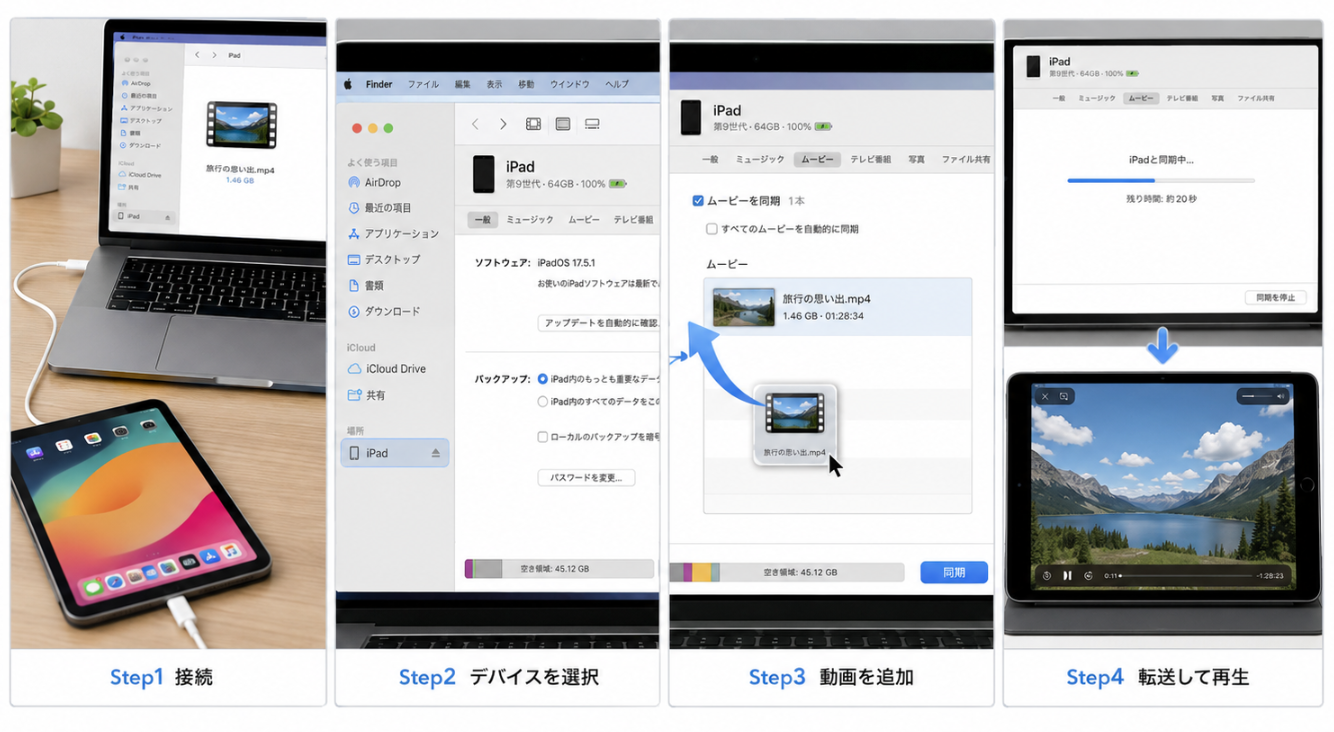The image size is (1334, 732).
Task: Eject iPad using the sidebar eject icon
Action: [x=435, y=453]
